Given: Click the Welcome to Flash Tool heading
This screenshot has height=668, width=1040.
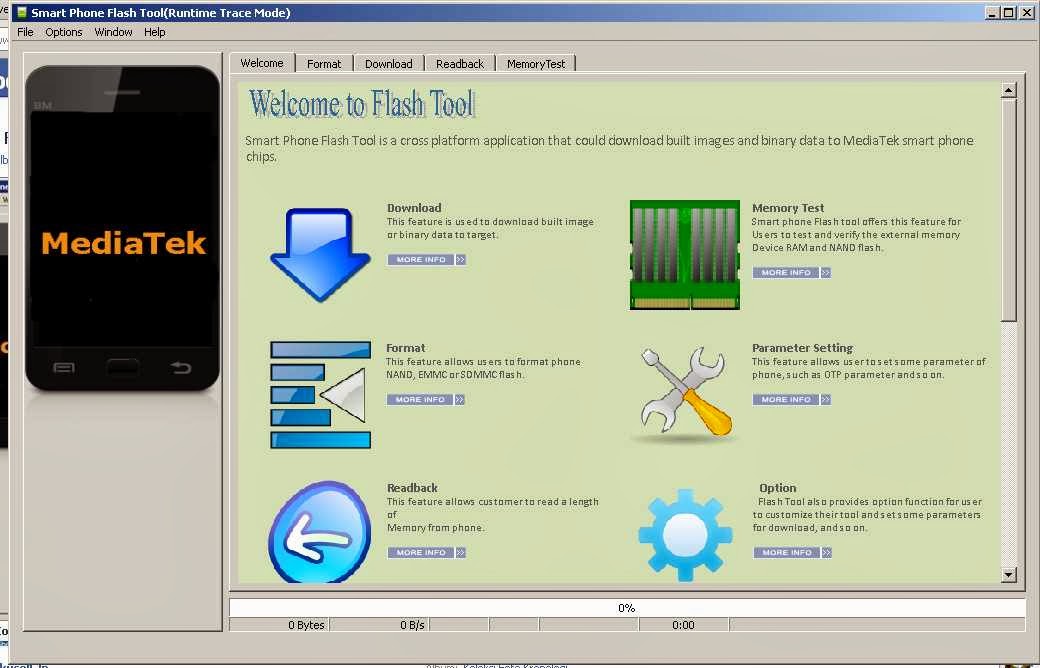Looking at the screenshot, I should 361,103.
